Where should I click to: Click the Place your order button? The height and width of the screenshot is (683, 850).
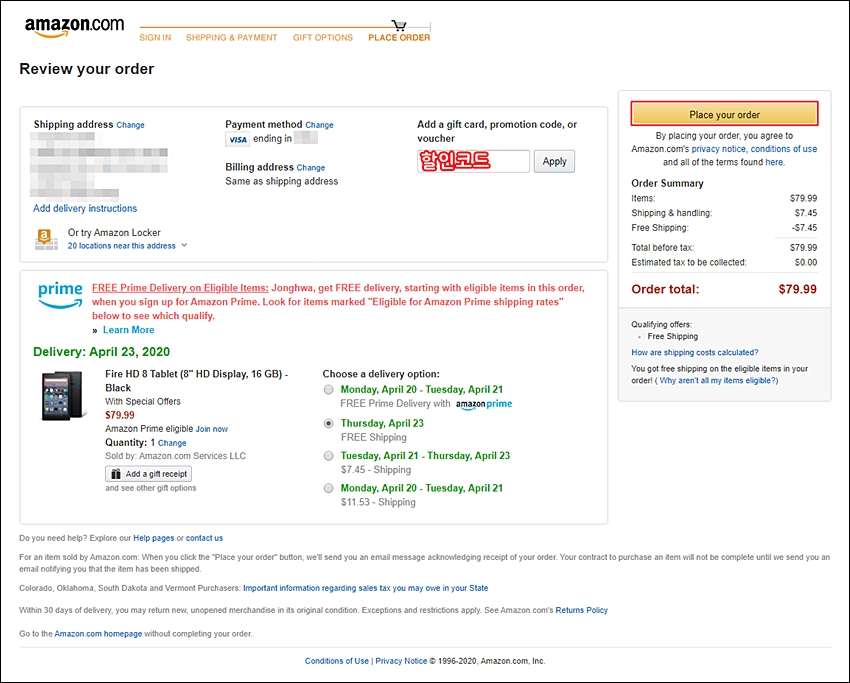pyautogui.click(x=724, y=114)
